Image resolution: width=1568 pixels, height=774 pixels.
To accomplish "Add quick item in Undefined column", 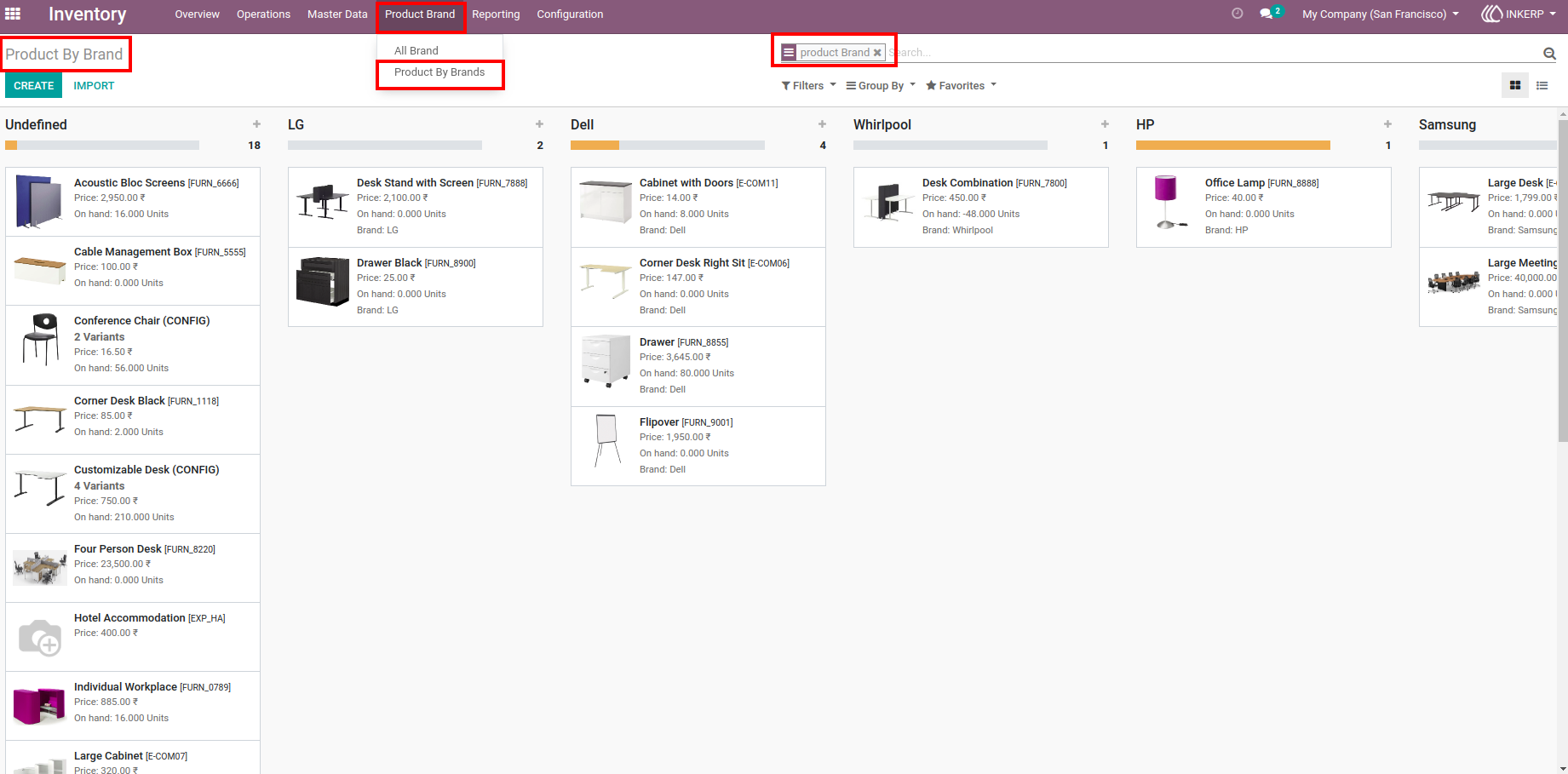I will tap(256, 124).
